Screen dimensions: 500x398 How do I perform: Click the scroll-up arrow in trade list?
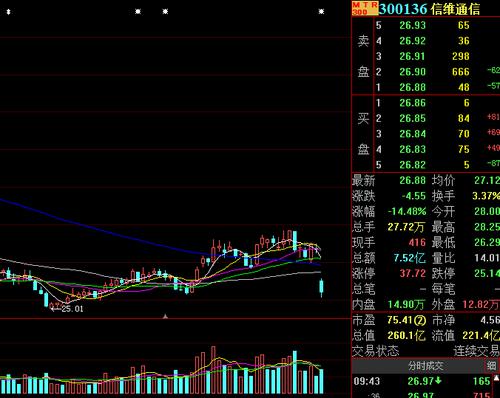point(497,378)
